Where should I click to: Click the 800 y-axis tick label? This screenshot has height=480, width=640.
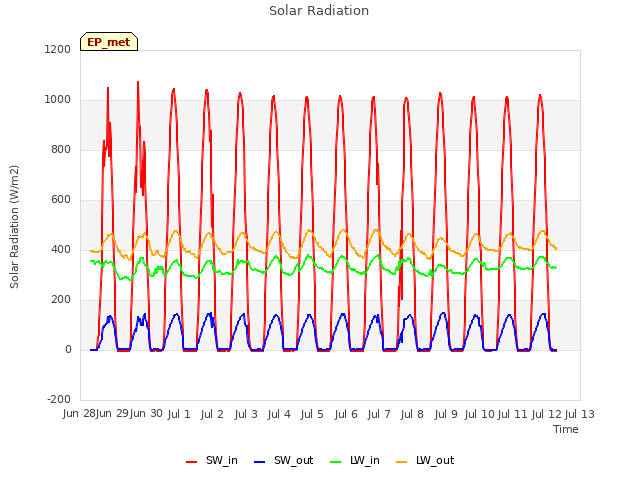click(x=61, y=149)
